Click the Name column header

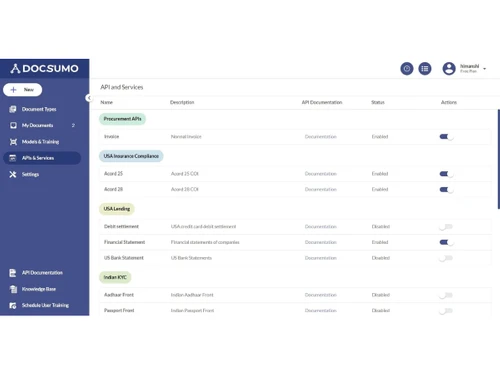107,102
